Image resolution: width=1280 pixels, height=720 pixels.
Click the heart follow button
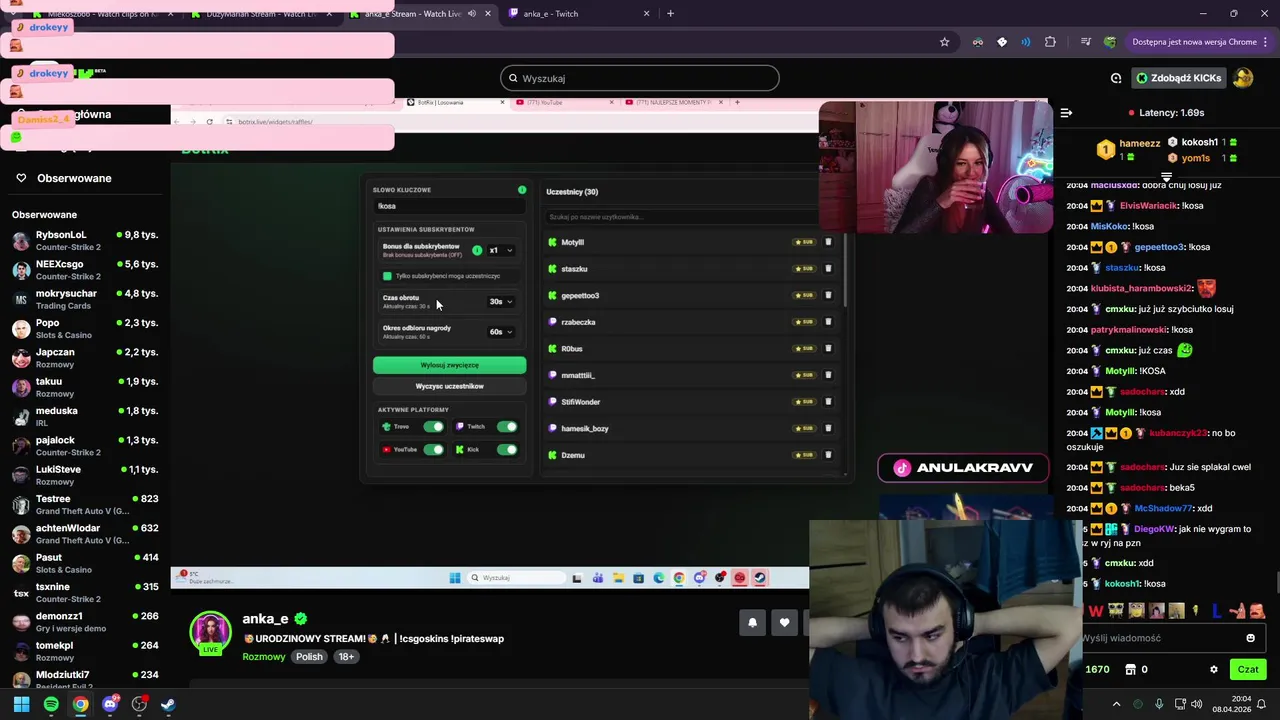click(784, 622)
